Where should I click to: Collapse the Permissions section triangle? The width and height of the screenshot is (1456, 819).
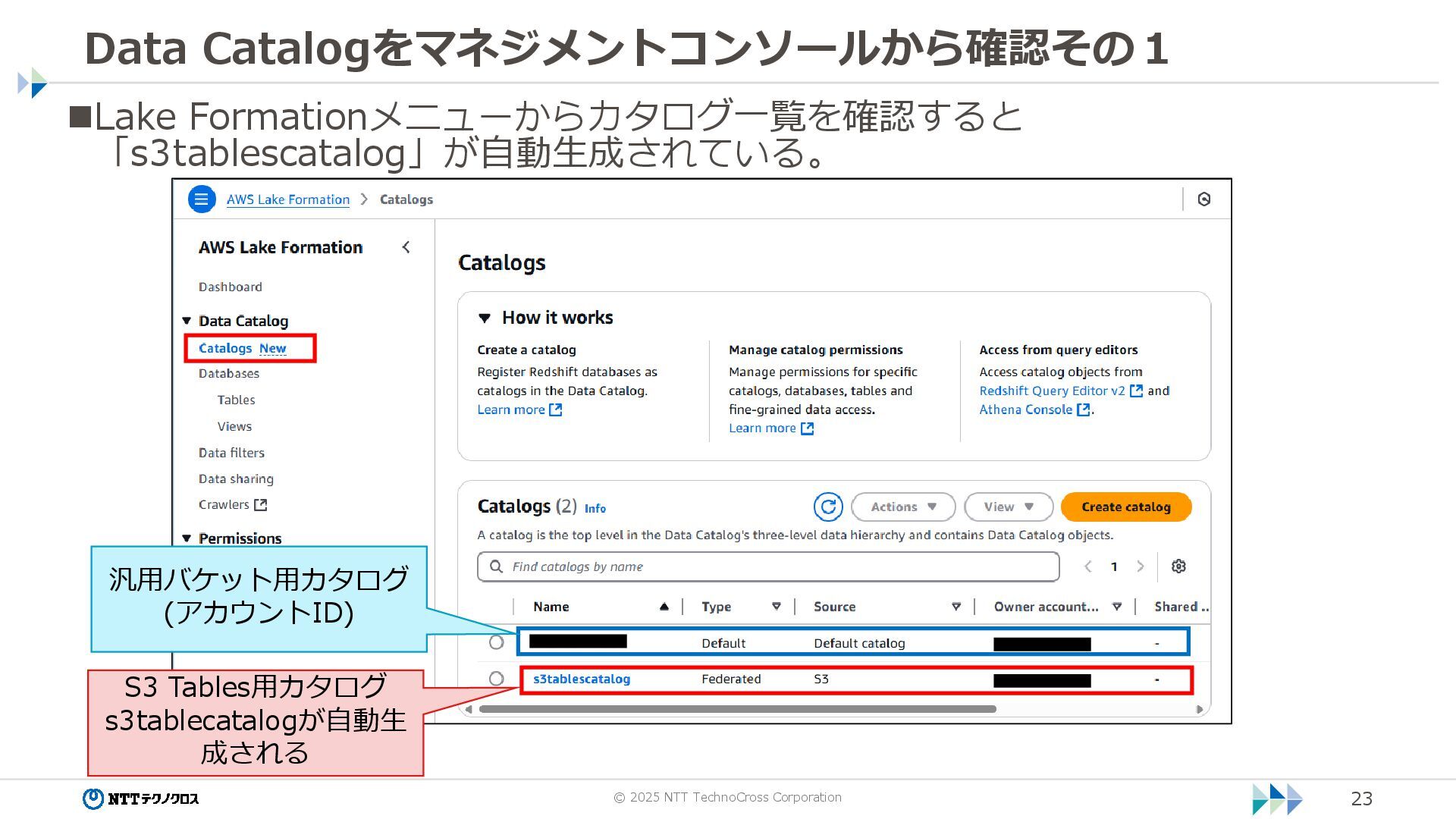187,538
